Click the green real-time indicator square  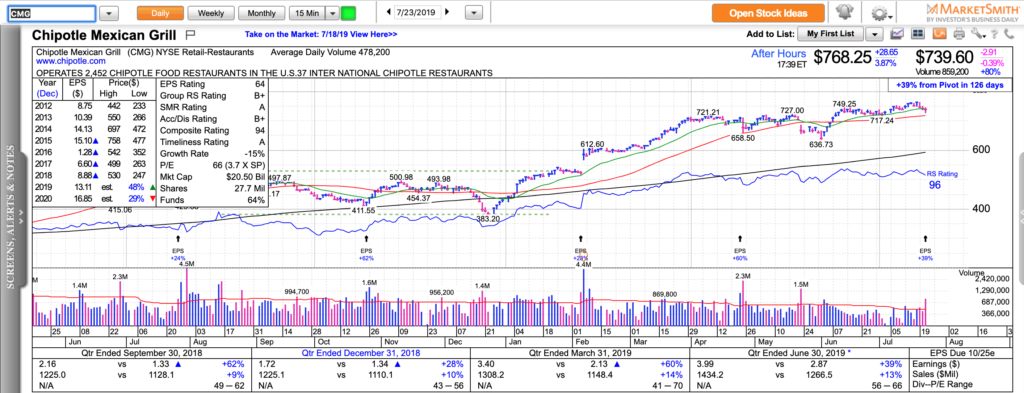tap(349, 13)
